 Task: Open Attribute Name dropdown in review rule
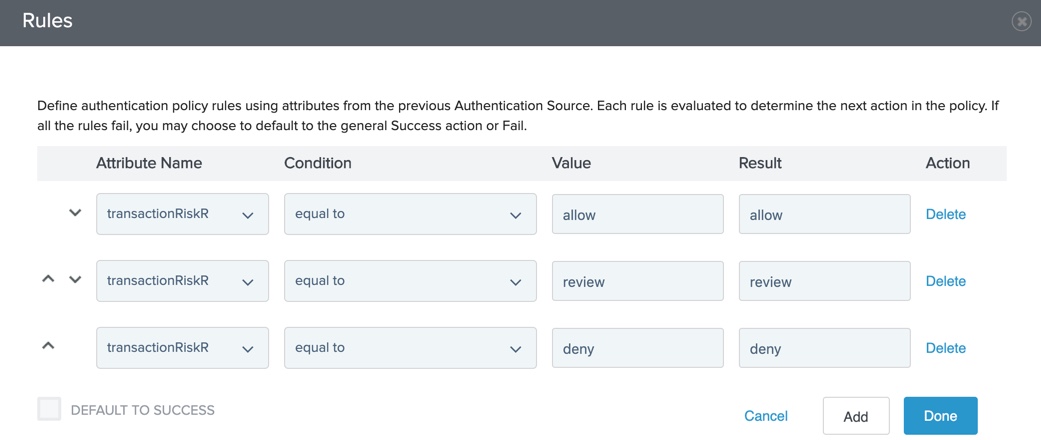click(182, 281)
